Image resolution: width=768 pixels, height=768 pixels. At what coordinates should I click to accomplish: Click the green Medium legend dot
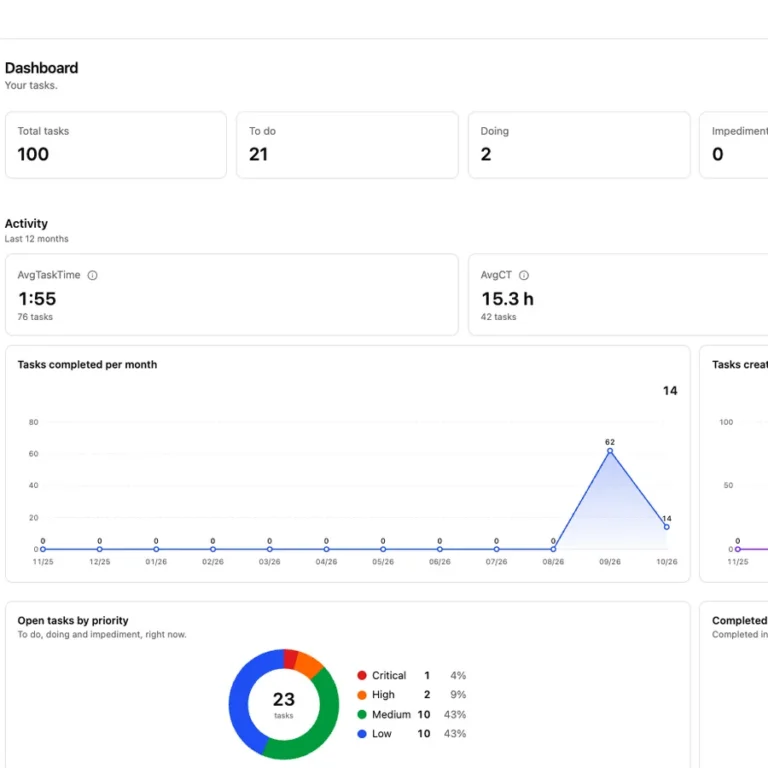(362, 715)
